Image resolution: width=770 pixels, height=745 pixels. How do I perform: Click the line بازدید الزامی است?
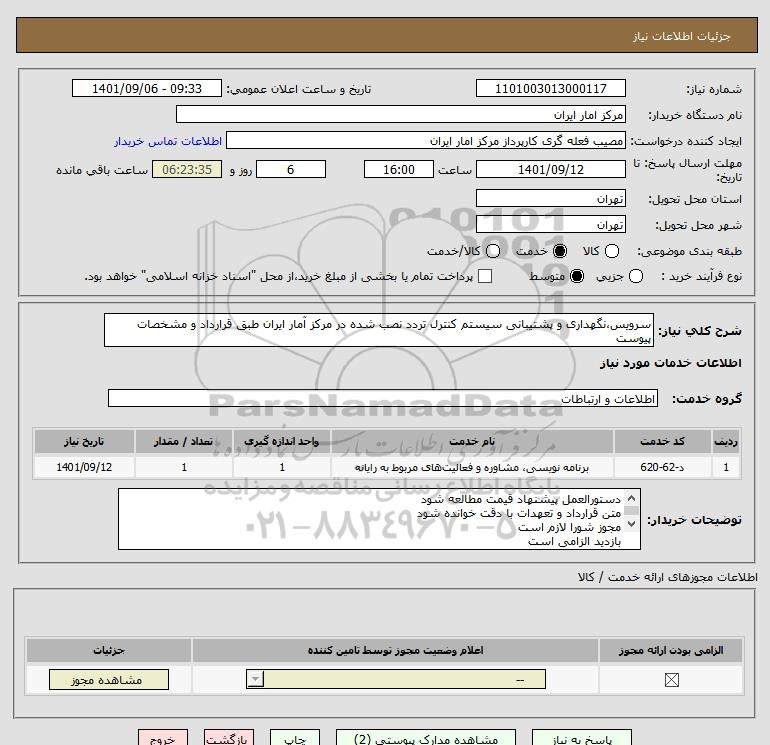574,541
